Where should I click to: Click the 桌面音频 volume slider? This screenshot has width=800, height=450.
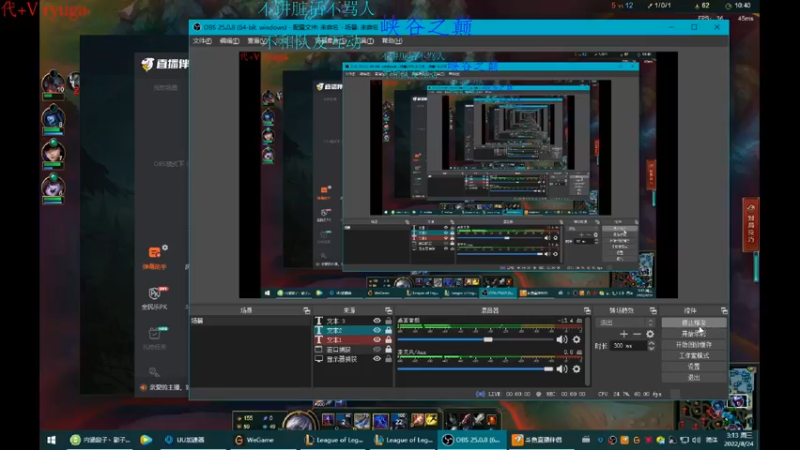(x=476, y=339)
